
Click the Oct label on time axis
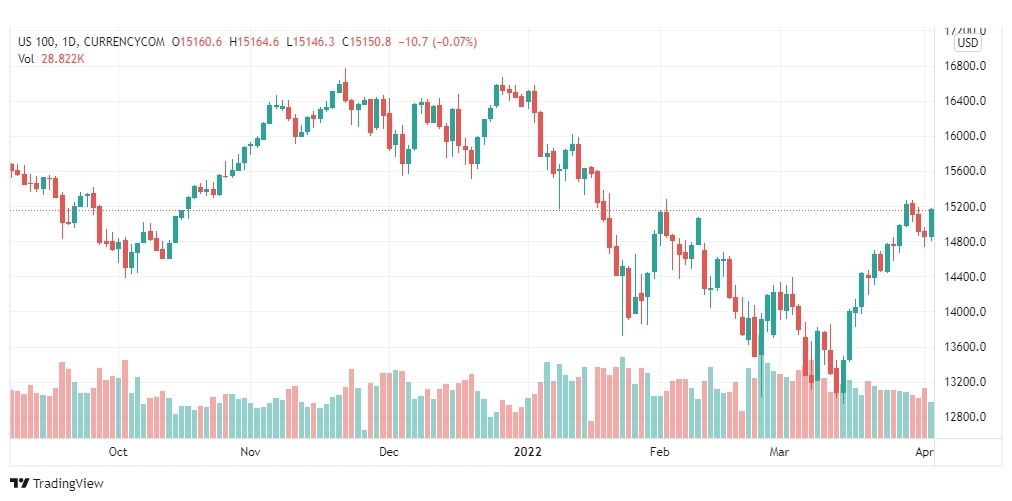(118, 451)
